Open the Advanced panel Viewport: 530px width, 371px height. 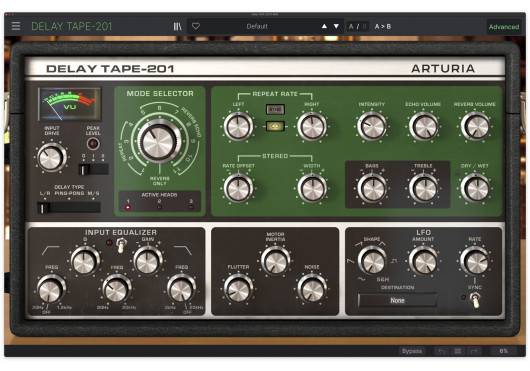pyautogui.click(x=504, y=27)
